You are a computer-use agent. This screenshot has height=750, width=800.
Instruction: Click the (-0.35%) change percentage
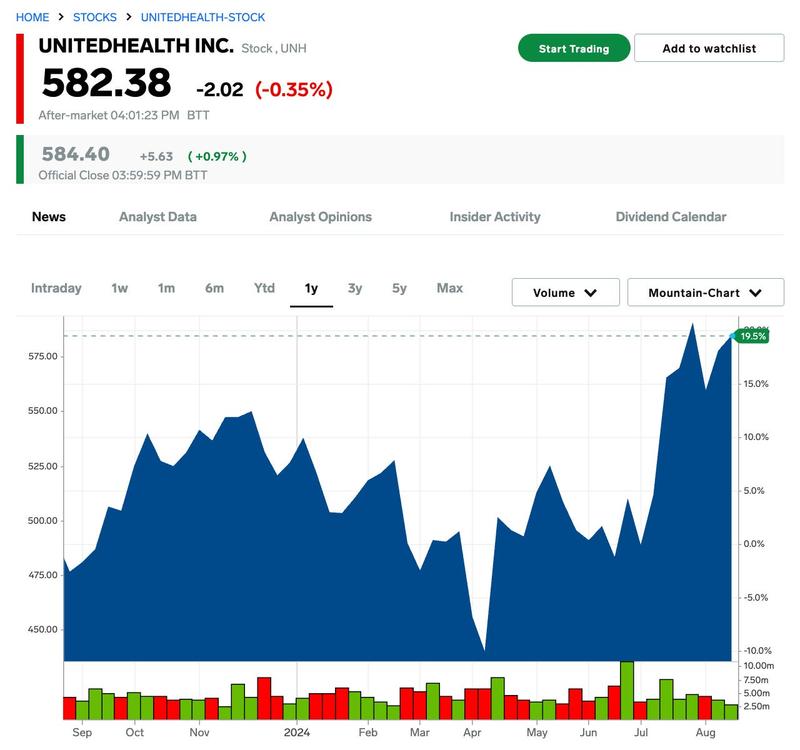click(x=294, y=90)
